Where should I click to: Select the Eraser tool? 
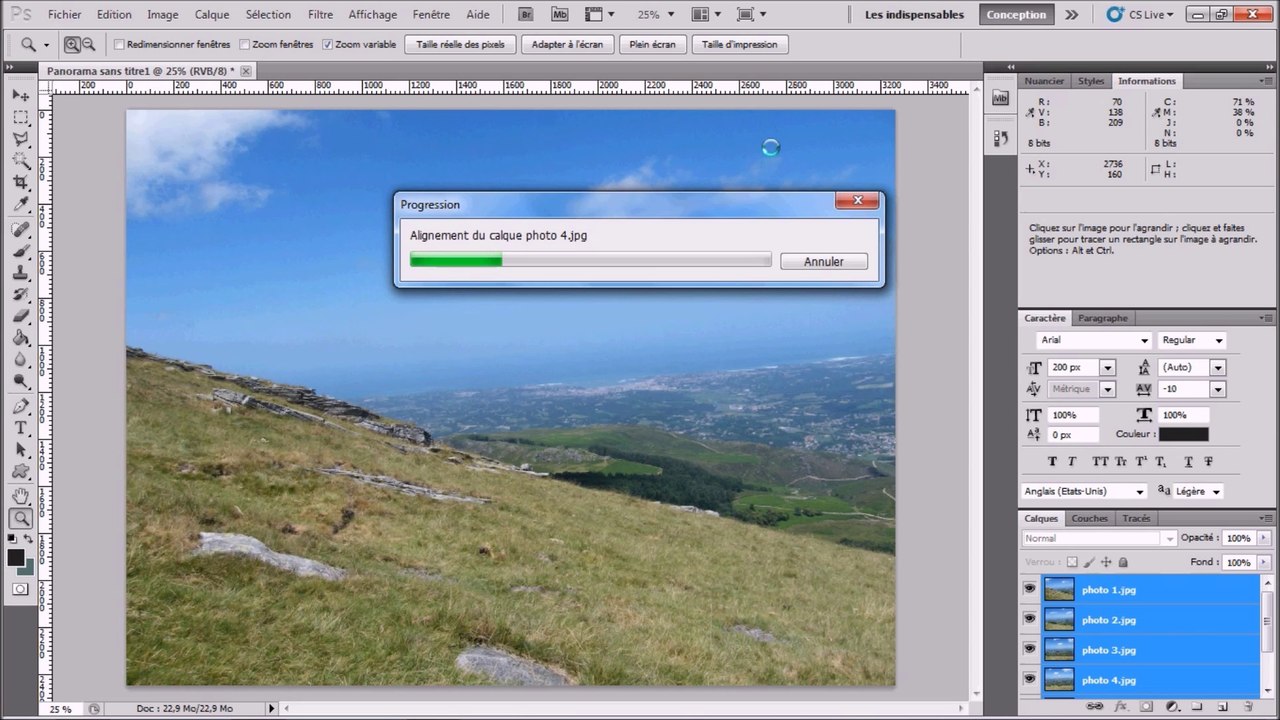coord(20,316)
